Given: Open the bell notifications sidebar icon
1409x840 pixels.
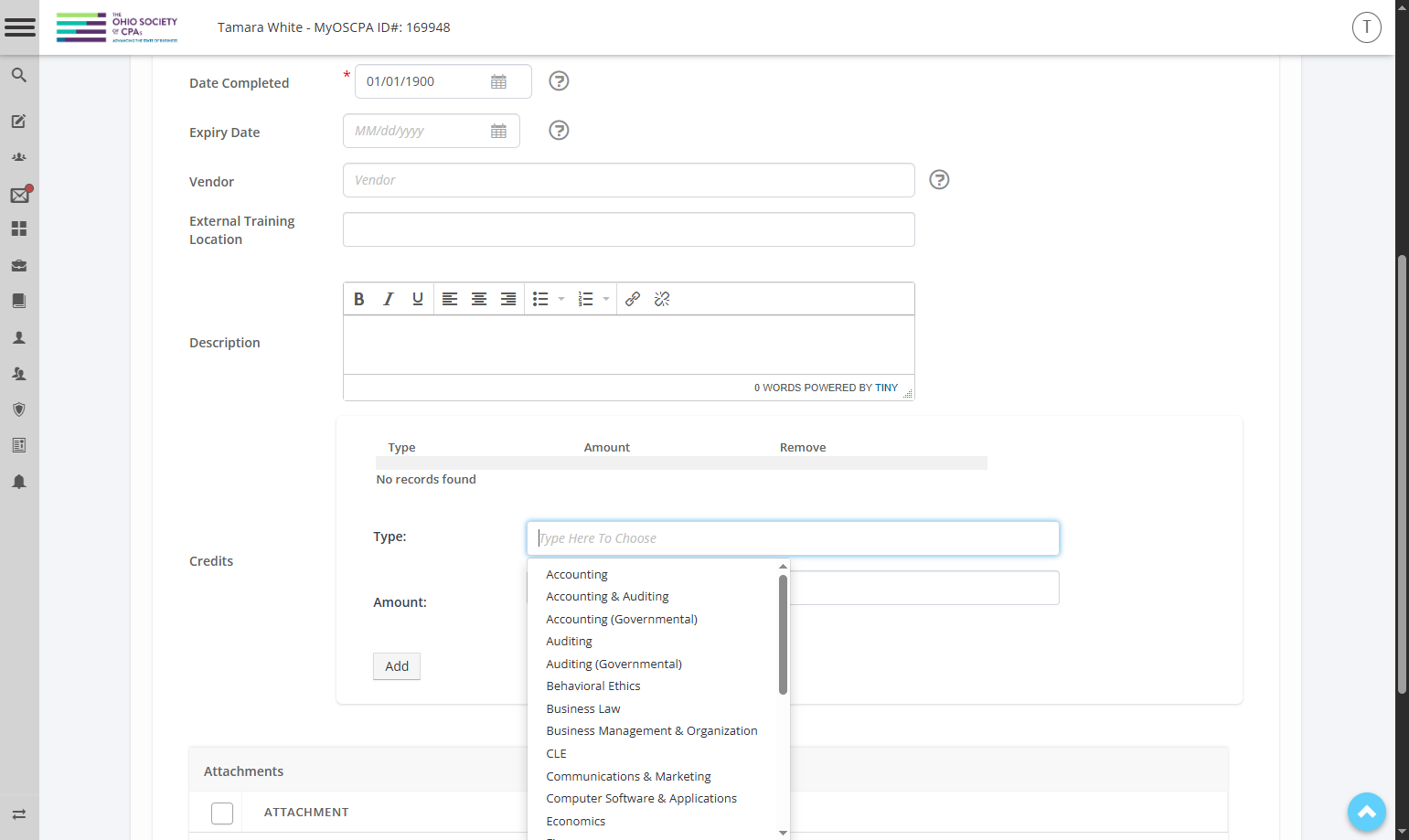Looking at the screenshot, I should [18, 482].
